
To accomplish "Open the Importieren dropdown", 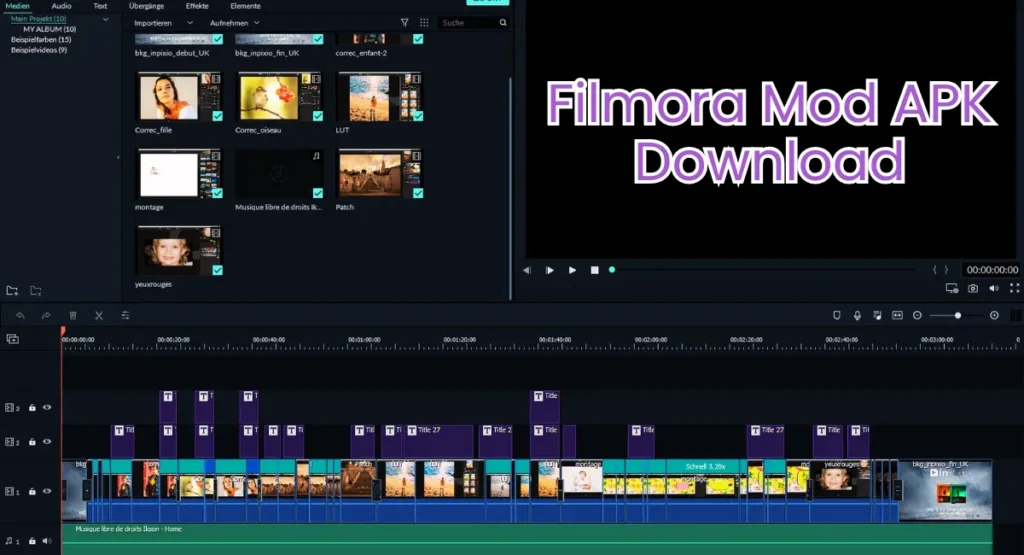I will tap(163, 23).
